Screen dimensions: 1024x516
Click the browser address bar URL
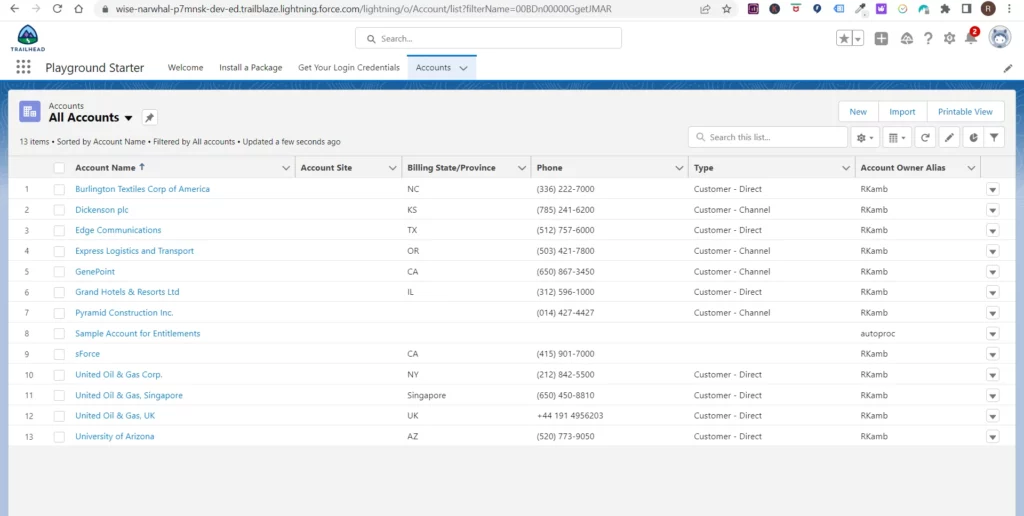(364, 9)
